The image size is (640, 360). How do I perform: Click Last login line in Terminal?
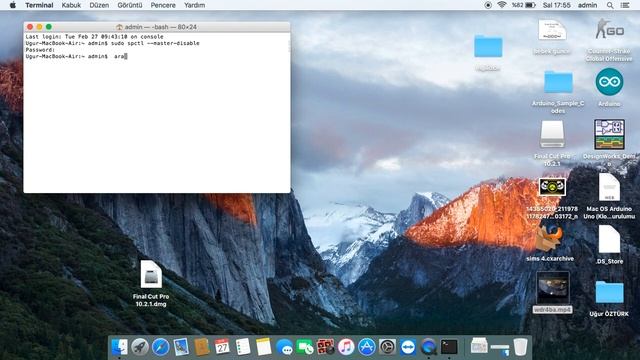click(x=94, y=37)
